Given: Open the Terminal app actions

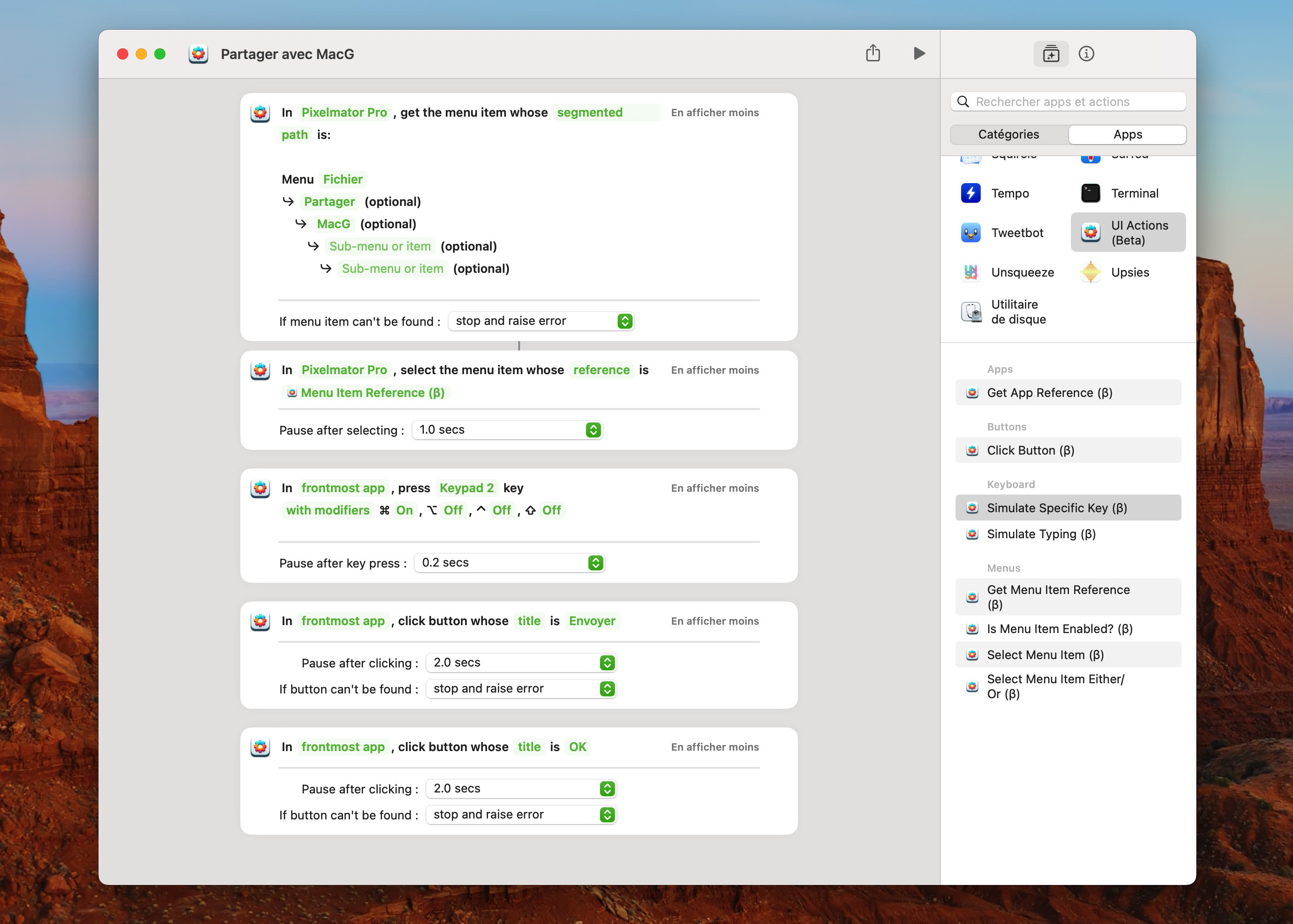Looking at the screenshot, I should click(1133, 193).
